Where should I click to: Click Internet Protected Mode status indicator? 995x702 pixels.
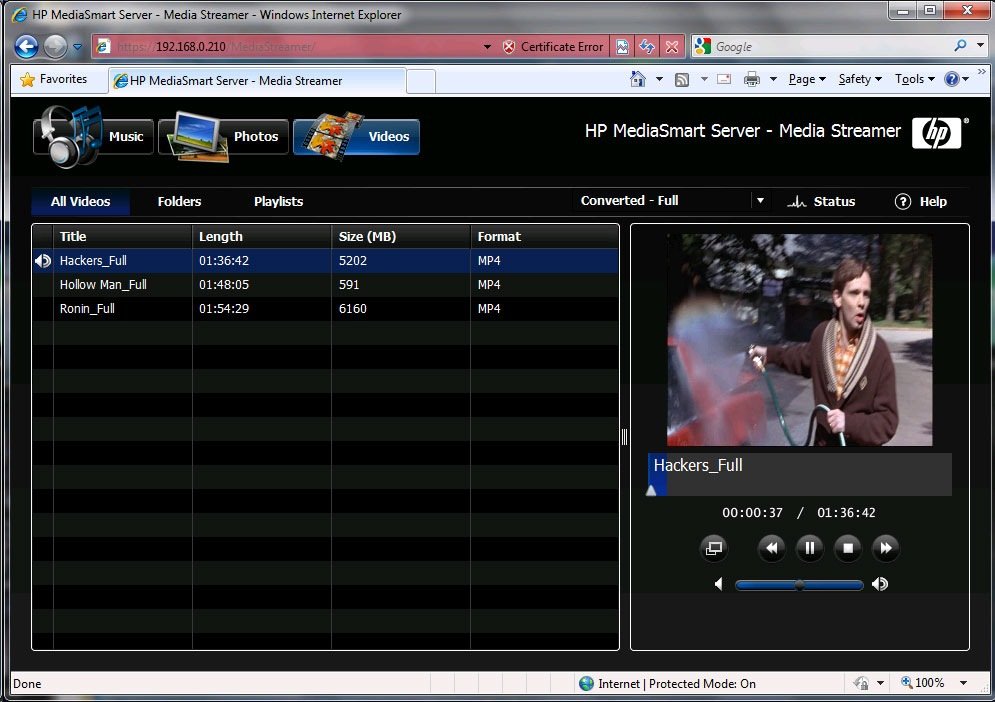click(x=668, y=684)
